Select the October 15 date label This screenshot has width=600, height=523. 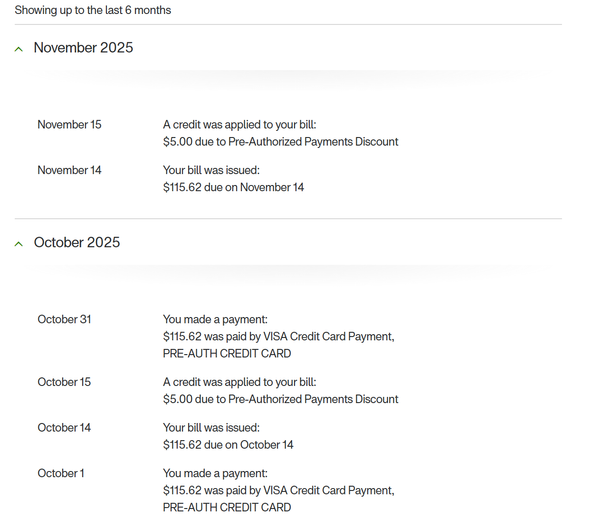(64, 382)
